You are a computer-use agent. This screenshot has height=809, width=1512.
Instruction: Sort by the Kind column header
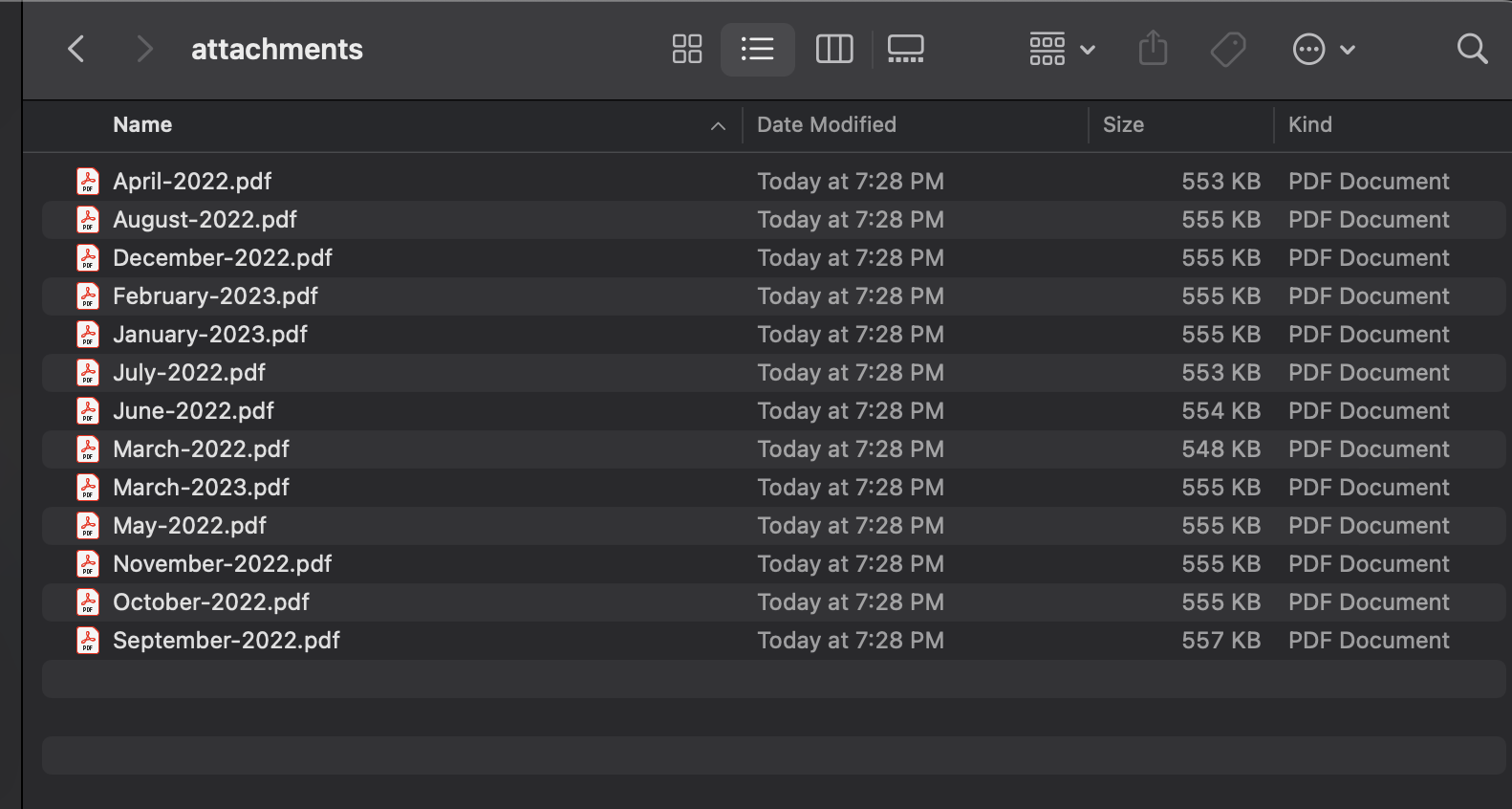(x=1309, y=125)
